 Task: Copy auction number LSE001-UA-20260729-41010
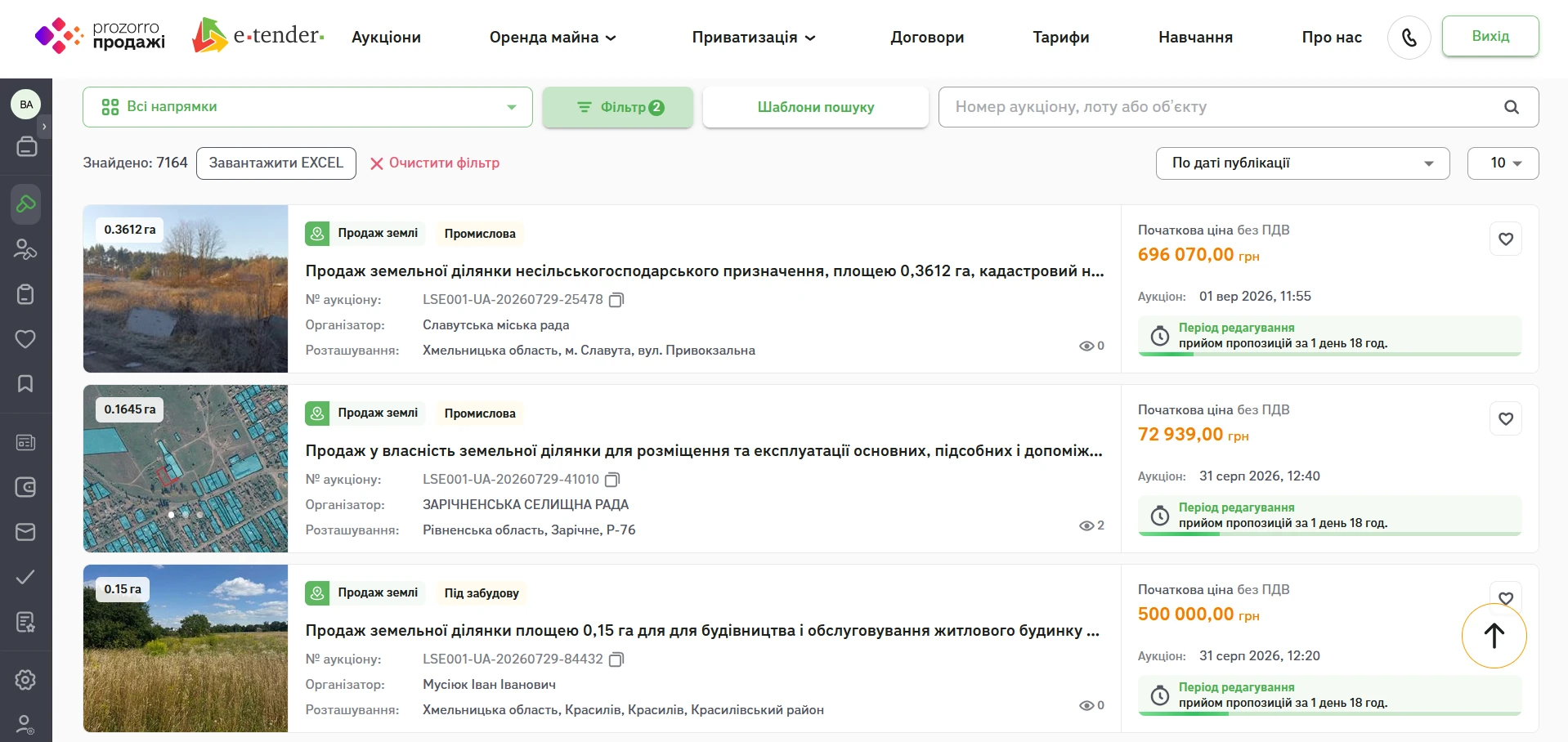(x=612, y=480)
